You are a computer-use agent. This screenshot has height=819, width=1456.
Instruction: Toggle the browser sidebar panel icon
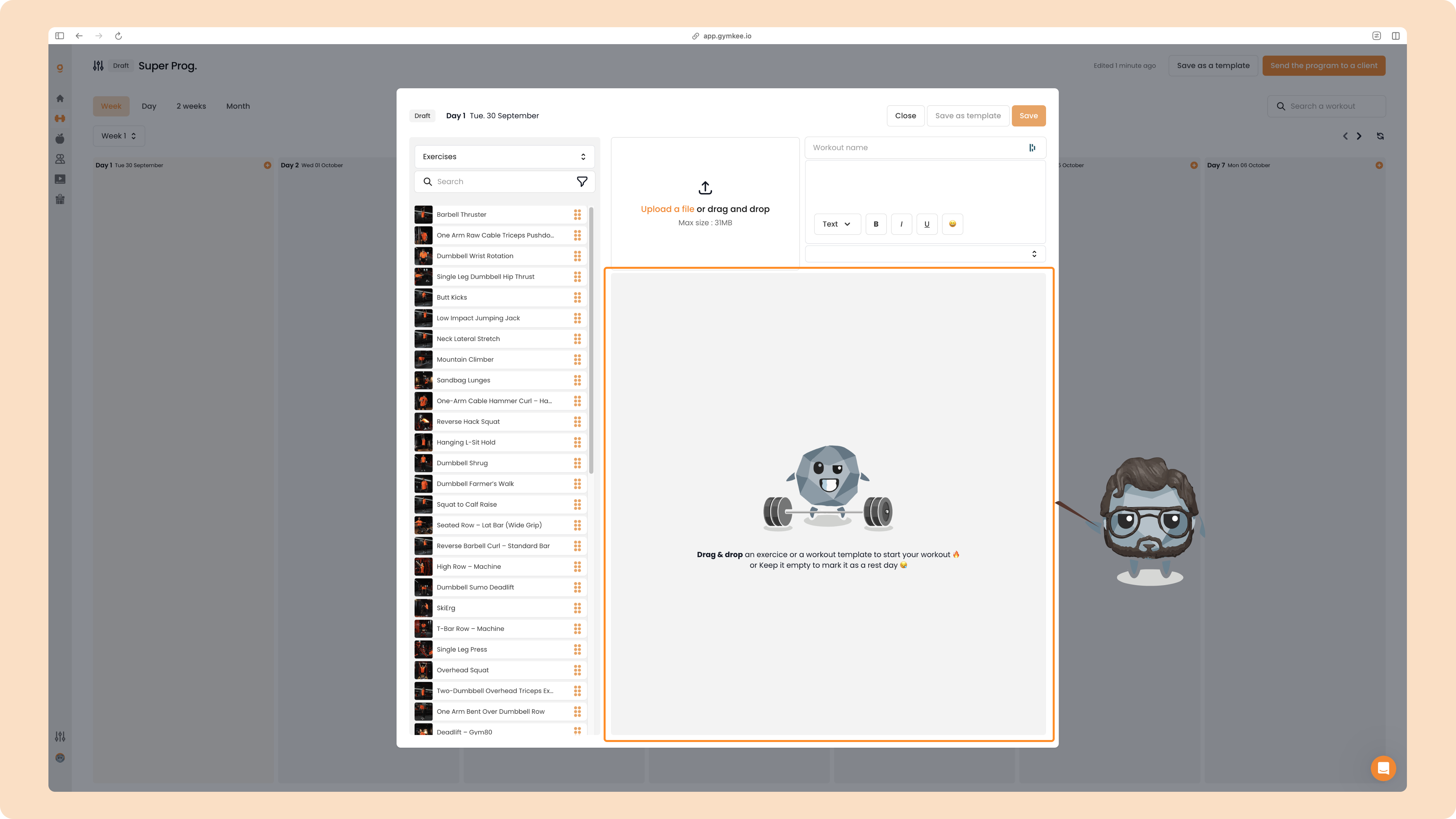click(59, 36)
